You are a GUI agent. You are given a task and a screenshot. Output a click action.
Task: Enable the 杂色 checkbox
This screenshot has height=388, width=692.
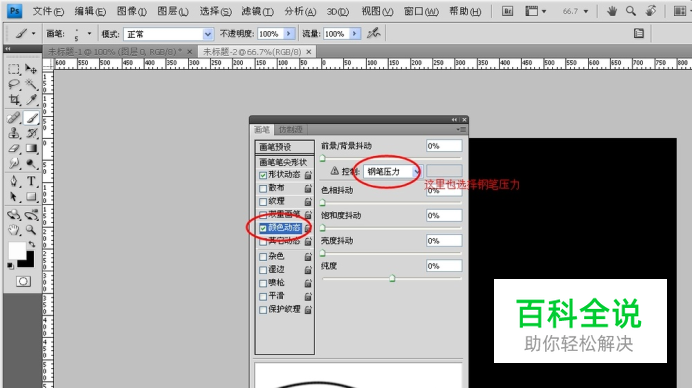[263, 256]
